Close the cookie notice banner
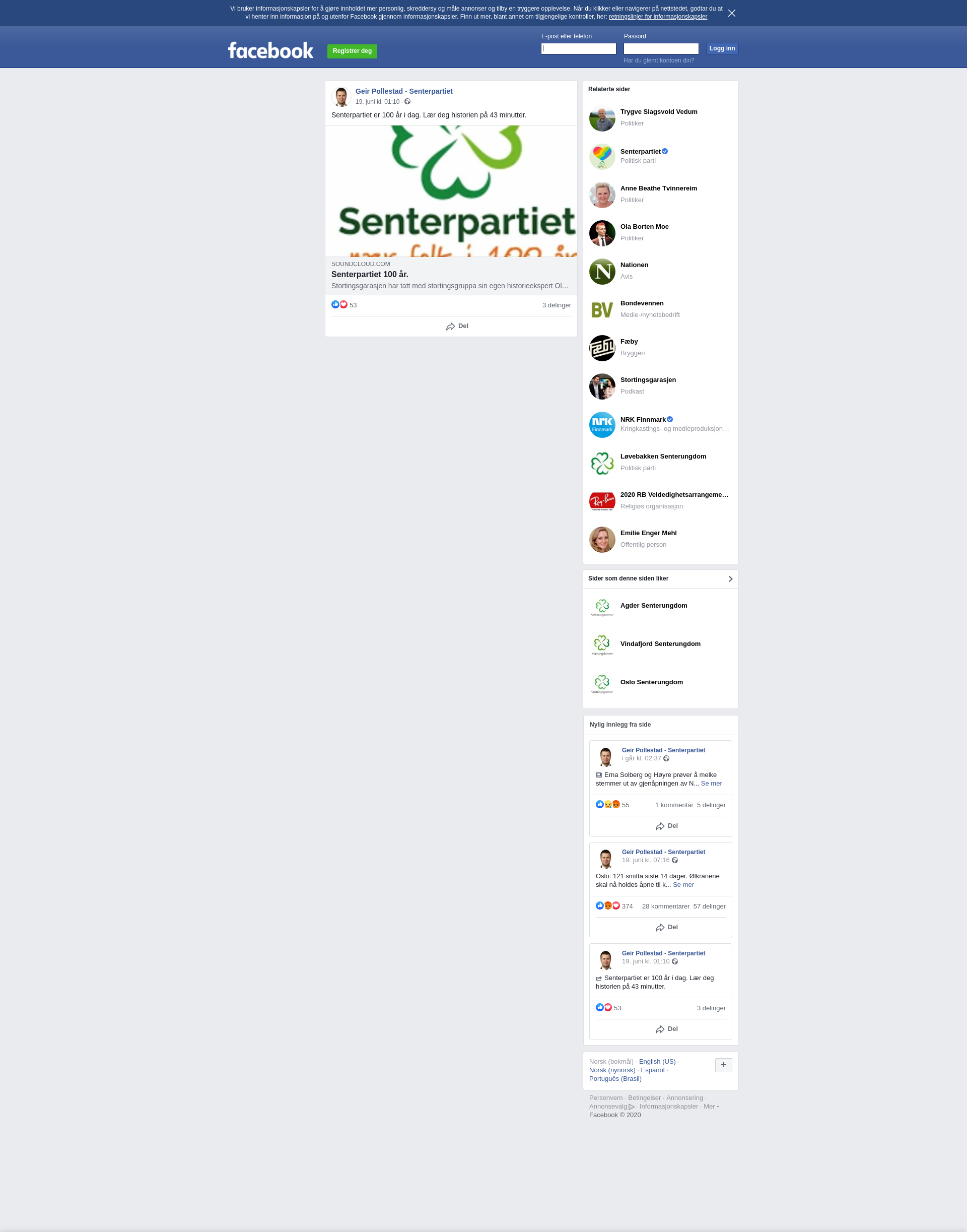Image resolution: width=967 pixels, height=1232 pixels. 731,13
